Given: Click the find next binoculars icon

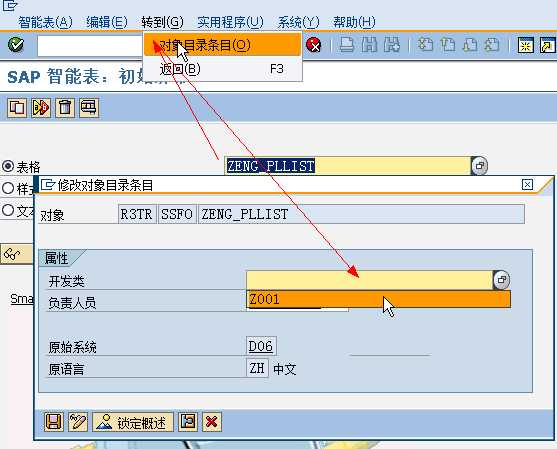Looking at the screenshot, I should pyautogui.click(x=391, y=45).
